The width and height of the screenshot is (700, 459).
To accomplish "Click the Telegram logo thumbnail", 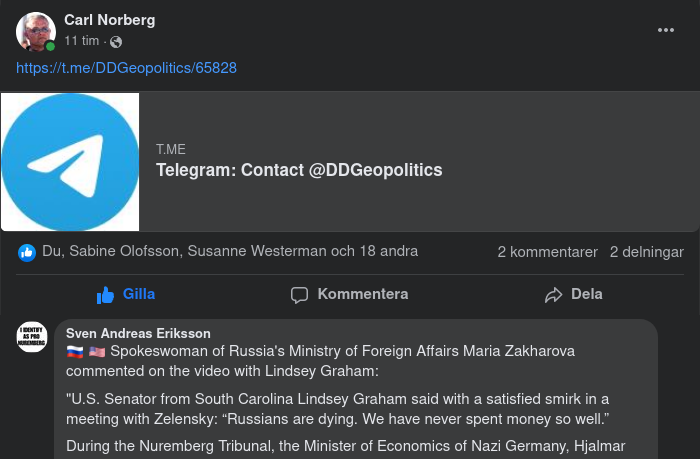I will [x=70, y=162].
